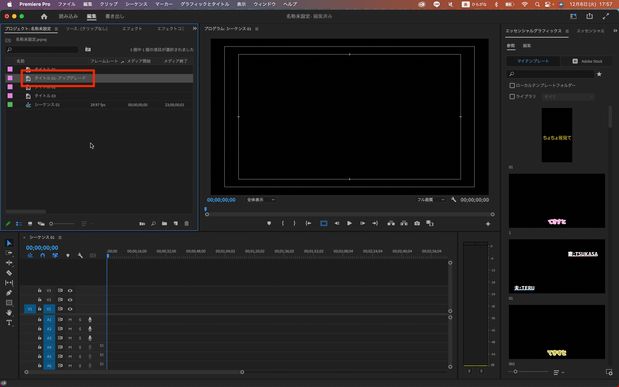Switch to the Effects panel tab
The width and height of the screenshot is (619, 387).
pyautogui.click(x=132, y=29)
